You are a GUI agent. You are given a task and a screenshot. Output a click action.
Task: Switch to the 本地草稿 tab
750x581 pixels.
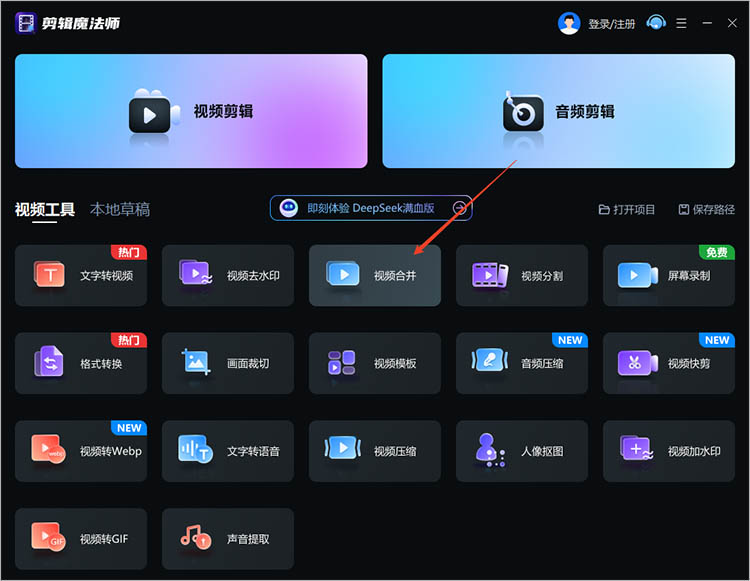coord(120,209)
